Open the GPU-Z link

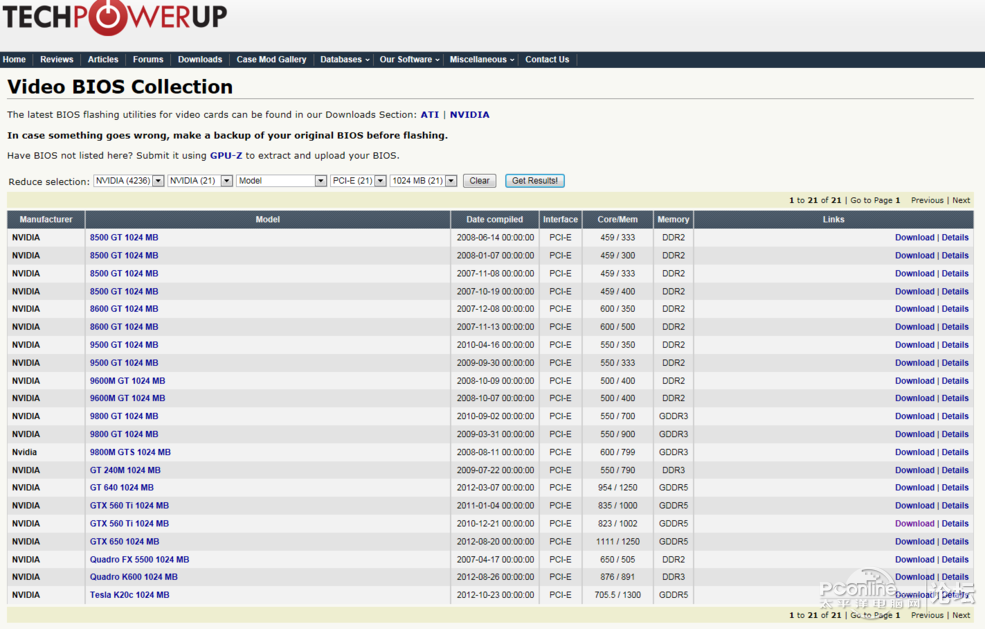pyautogui.click(x=226, y=156)
